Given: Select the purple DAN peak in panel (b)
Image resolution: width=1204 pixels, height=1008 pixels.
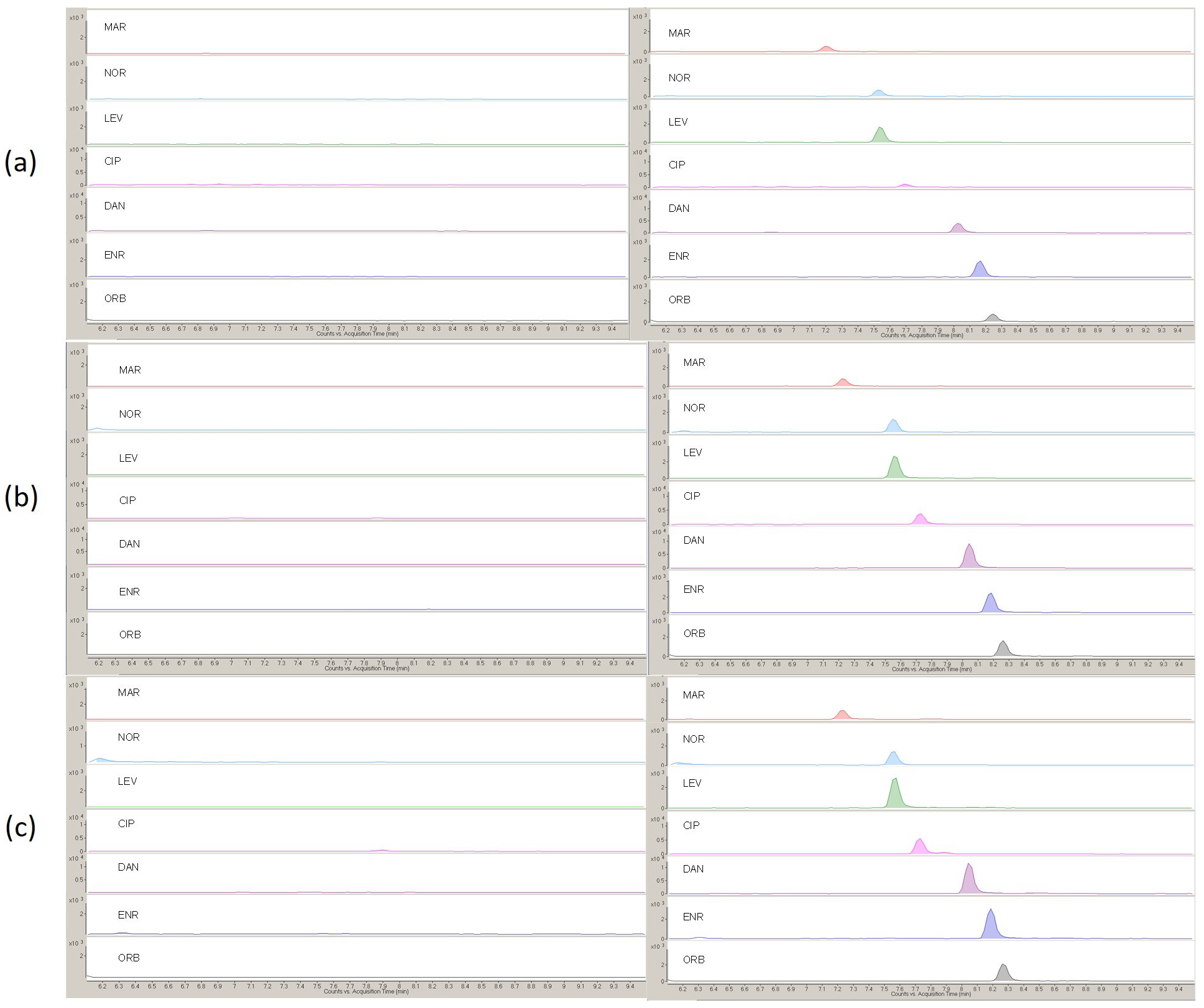Looking at the screenshot, I should click(969, 557).
